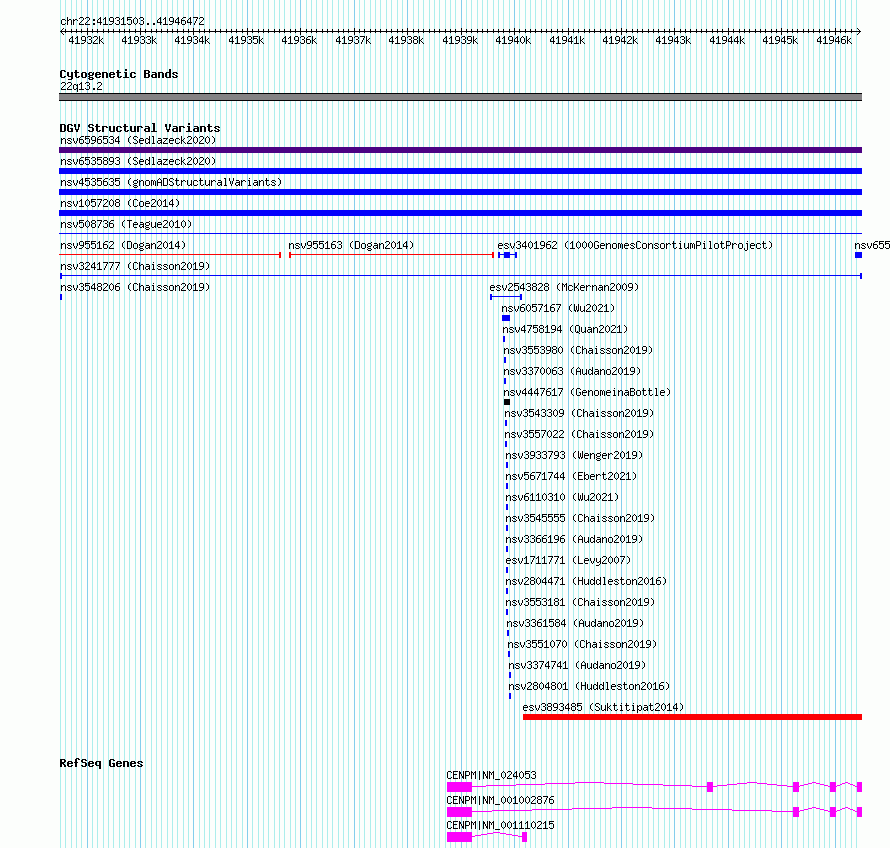The height and width of the screenshot is (848, 890).
Task: Open nsv3553181 (Chaisson2019) variant
Action: (x=581, y=602)
